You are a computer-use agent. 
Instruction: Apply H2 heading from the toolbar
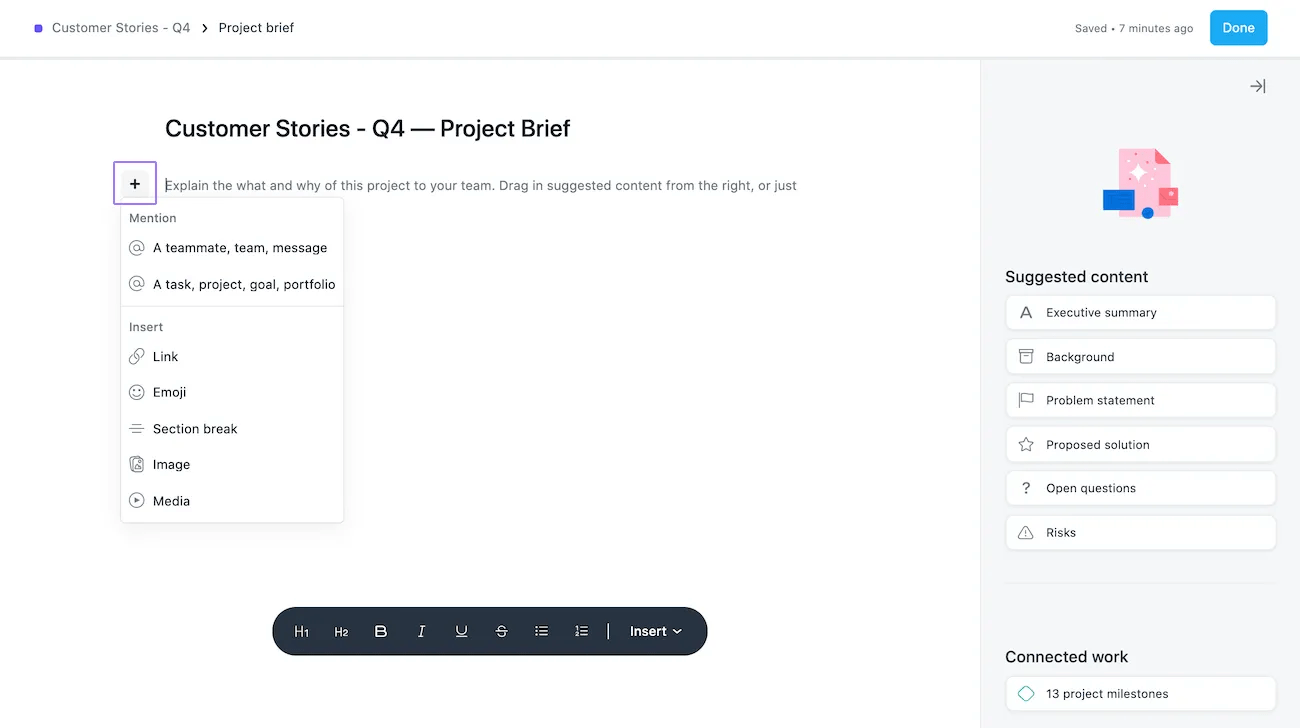[x=341, y=632]
